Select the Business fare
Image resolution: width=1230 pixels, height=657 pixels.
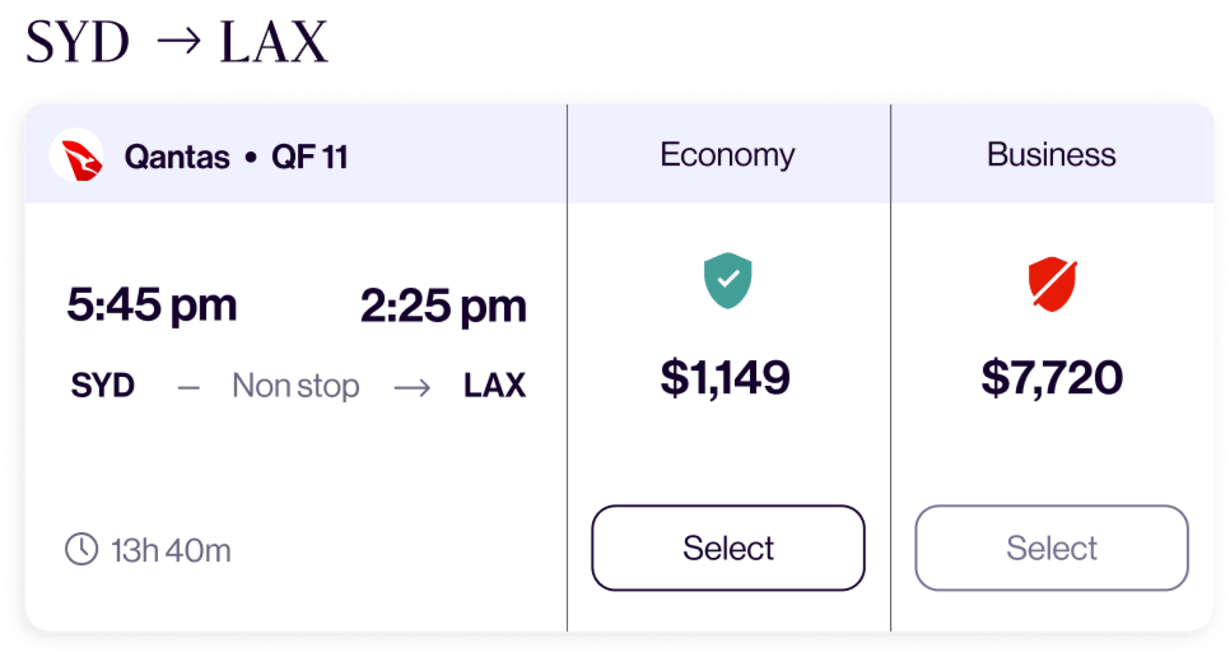[1051, 548]
